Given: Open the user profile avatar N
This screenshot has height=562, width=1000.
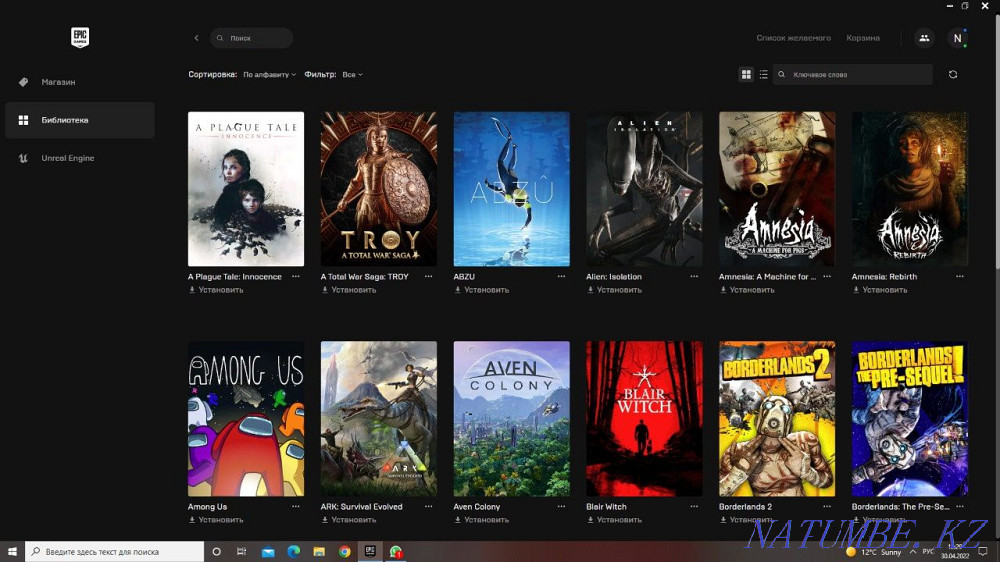Looking at the screenshot, I should coord(958,38).
